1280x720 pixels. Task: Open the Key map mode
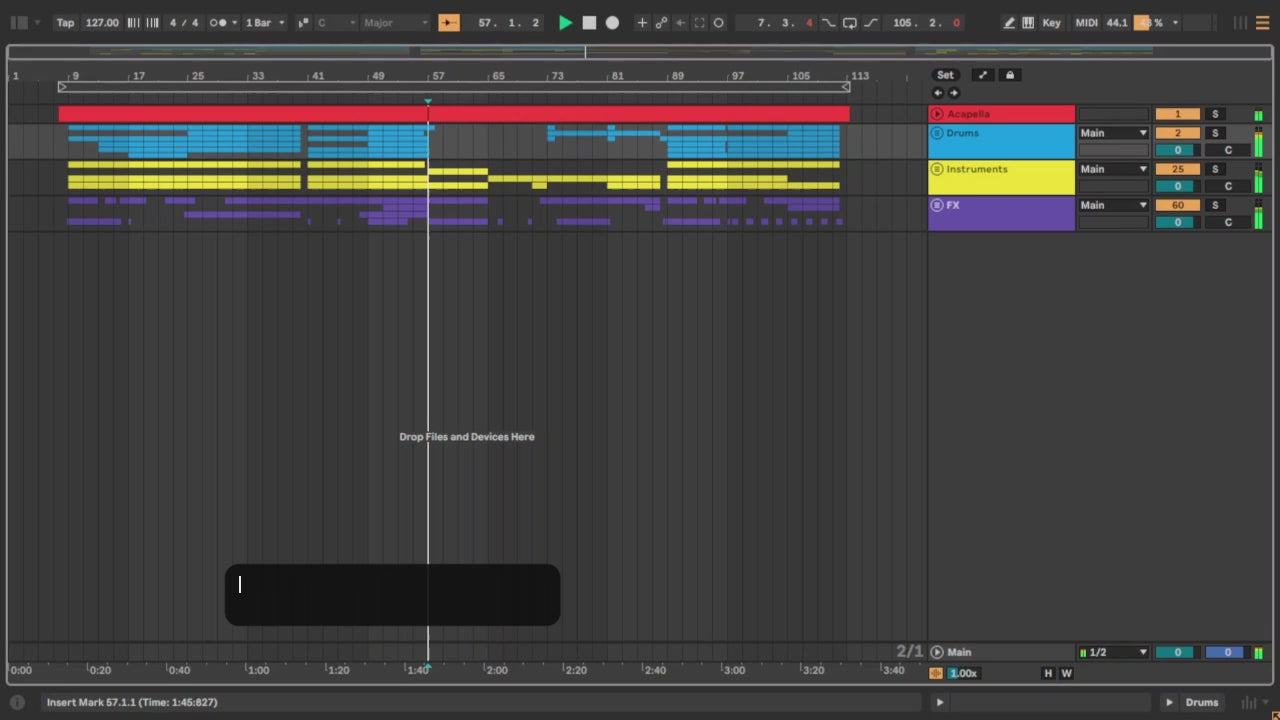coord(1051,23)
